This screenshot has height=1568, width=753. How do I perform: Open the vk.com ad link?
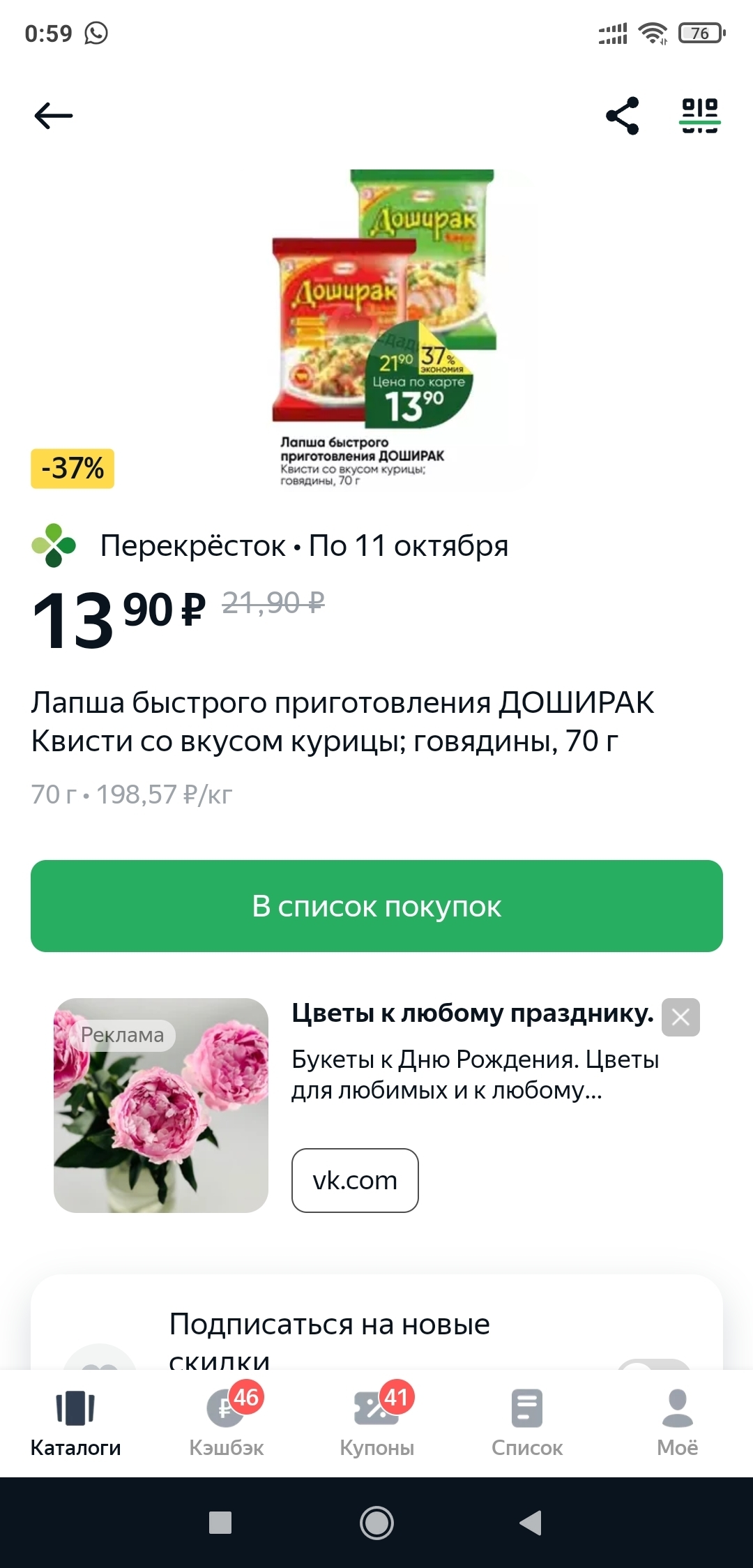click(x=355, y=1180)
